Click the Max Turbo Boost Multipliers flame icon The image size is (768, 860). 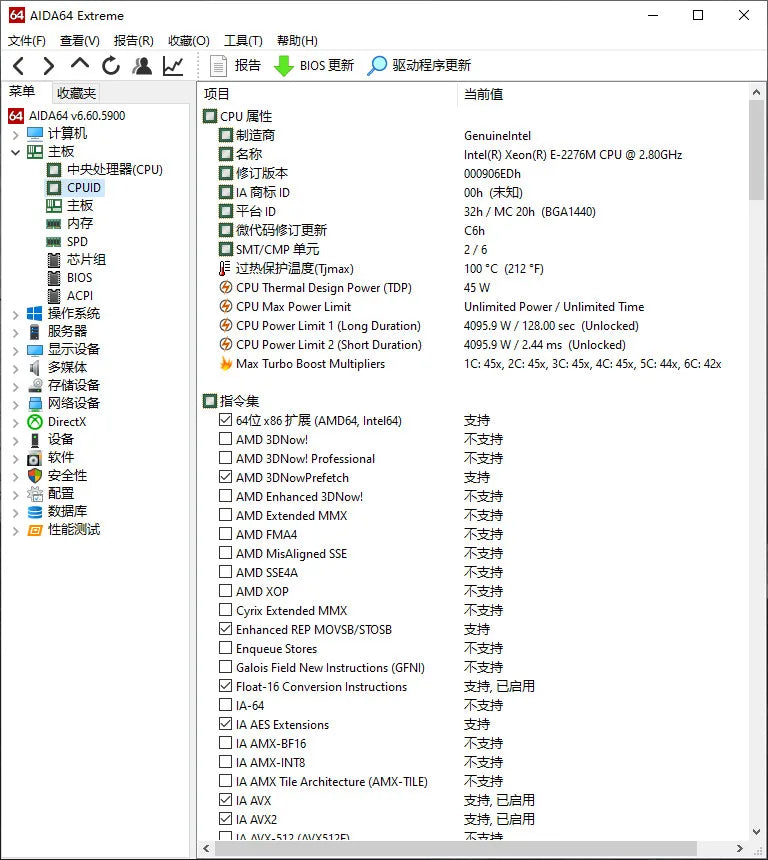coord(225,364)
